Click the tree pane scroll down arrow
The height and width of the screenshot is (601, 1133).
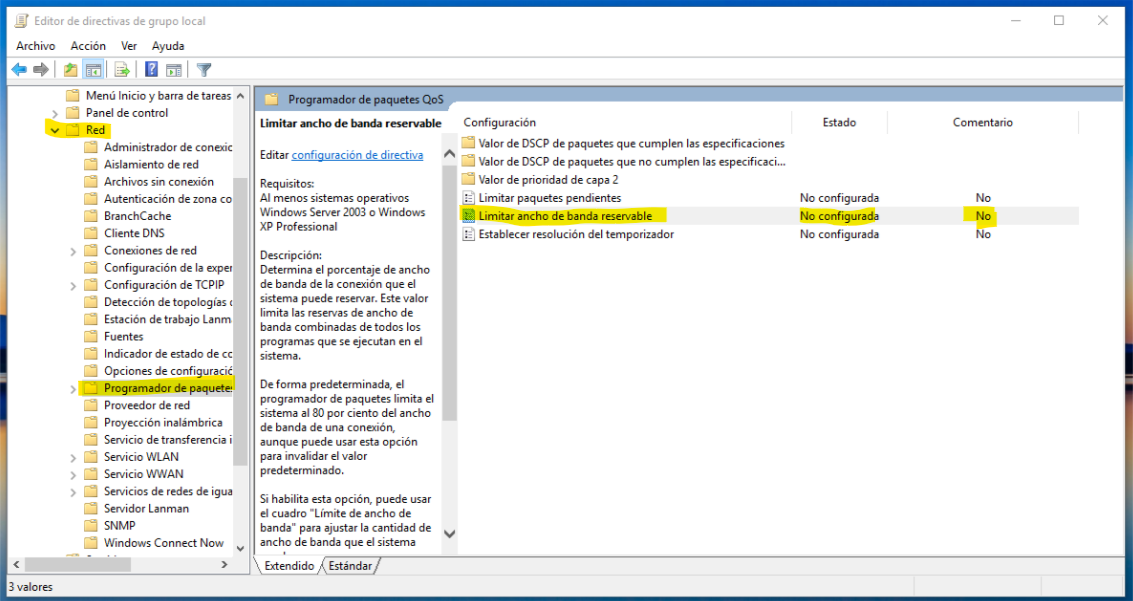(241, 548)
